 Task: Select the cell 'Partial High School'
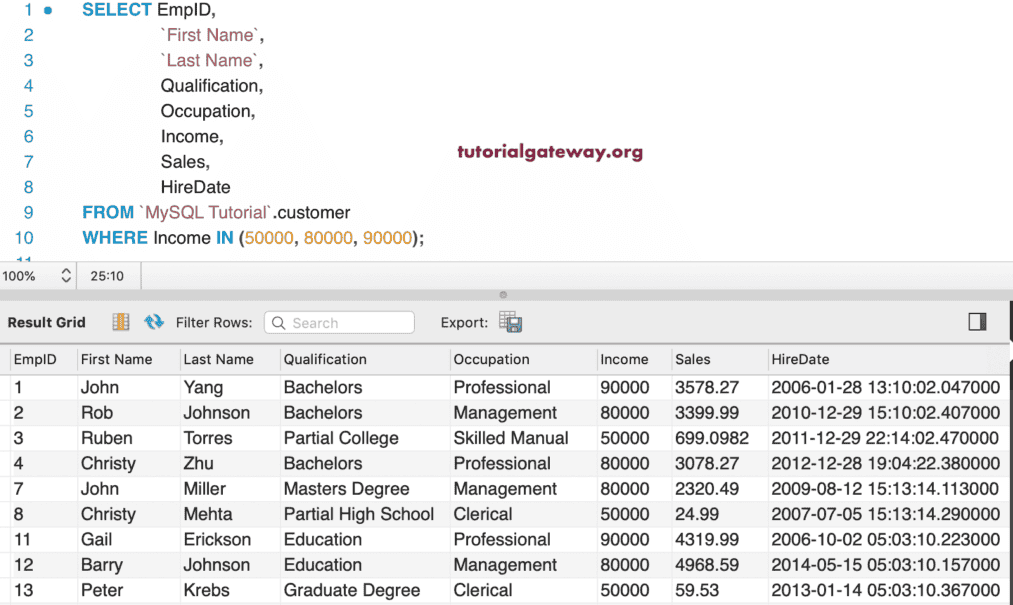[x=359, y=514]
